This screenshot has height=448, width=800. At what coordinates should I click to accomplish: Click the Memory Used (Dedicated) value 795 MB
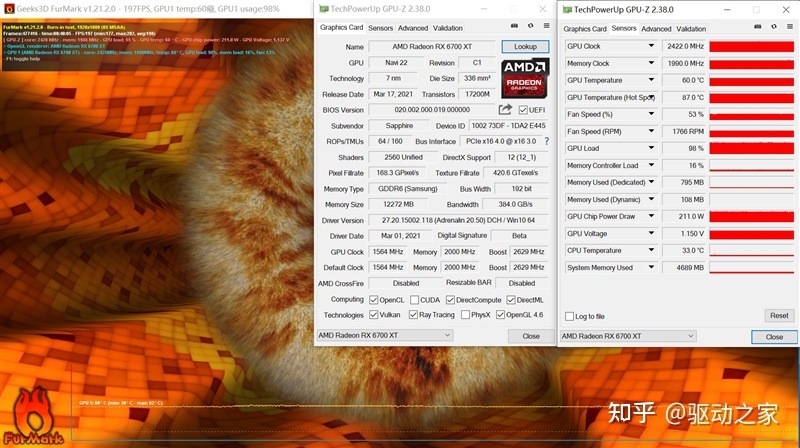(684, 182)
